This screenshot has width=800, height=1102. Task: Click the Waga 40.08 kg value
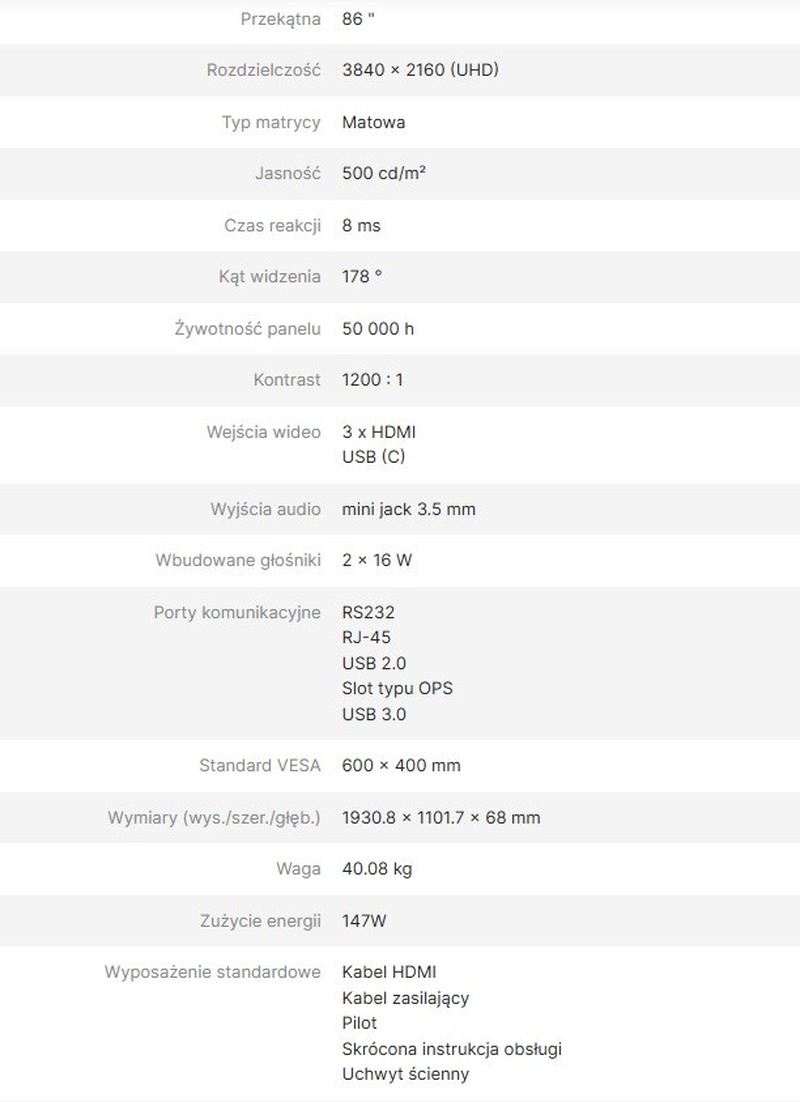[x=377, y=869]
